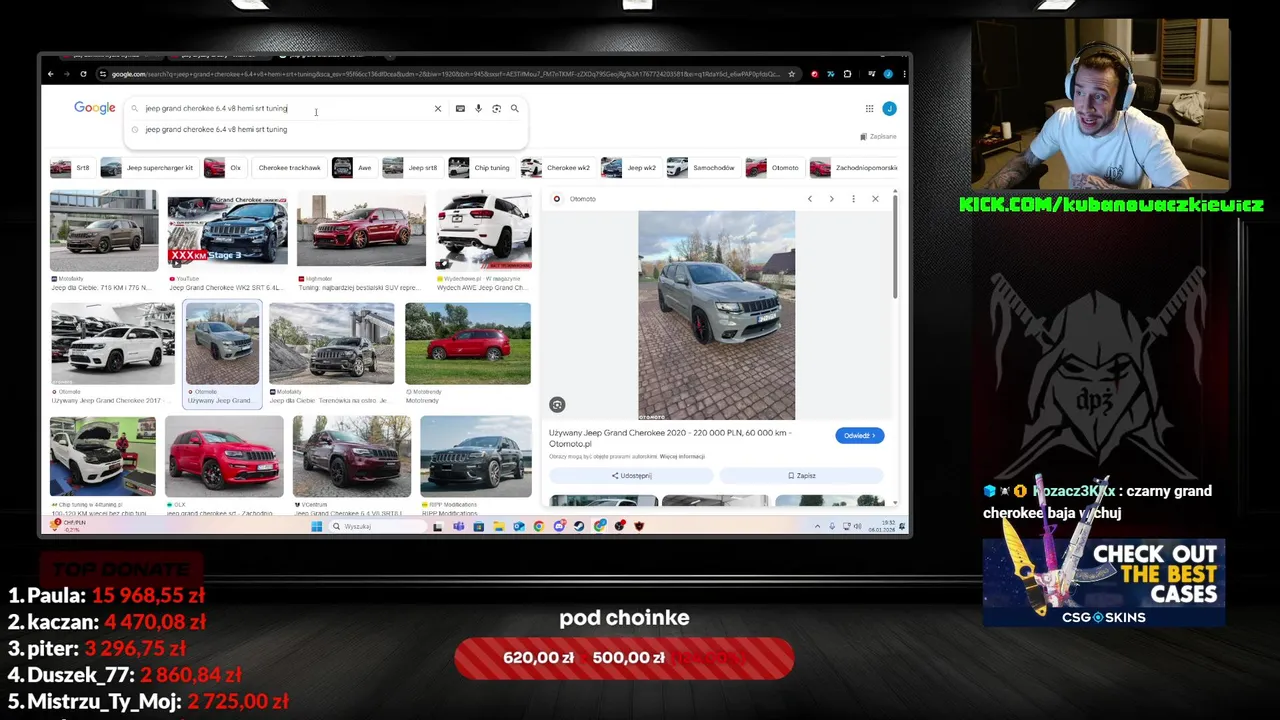Click the Zapisz save button
This screenshot has width=1280, height=720.
(802, 476)
